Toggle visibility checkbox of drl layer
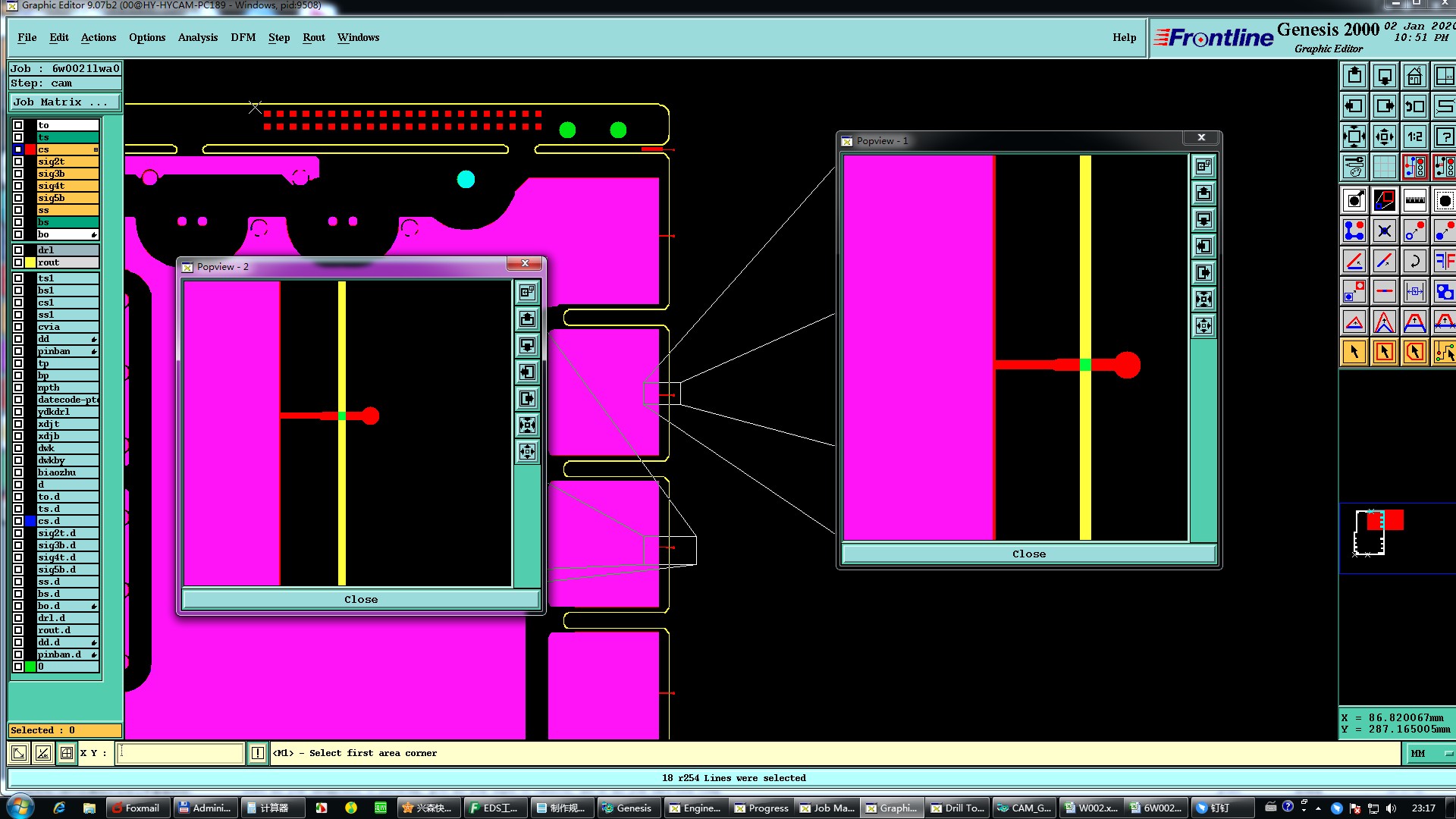Viewport: 1456px width, 819px height. [18, 250]
